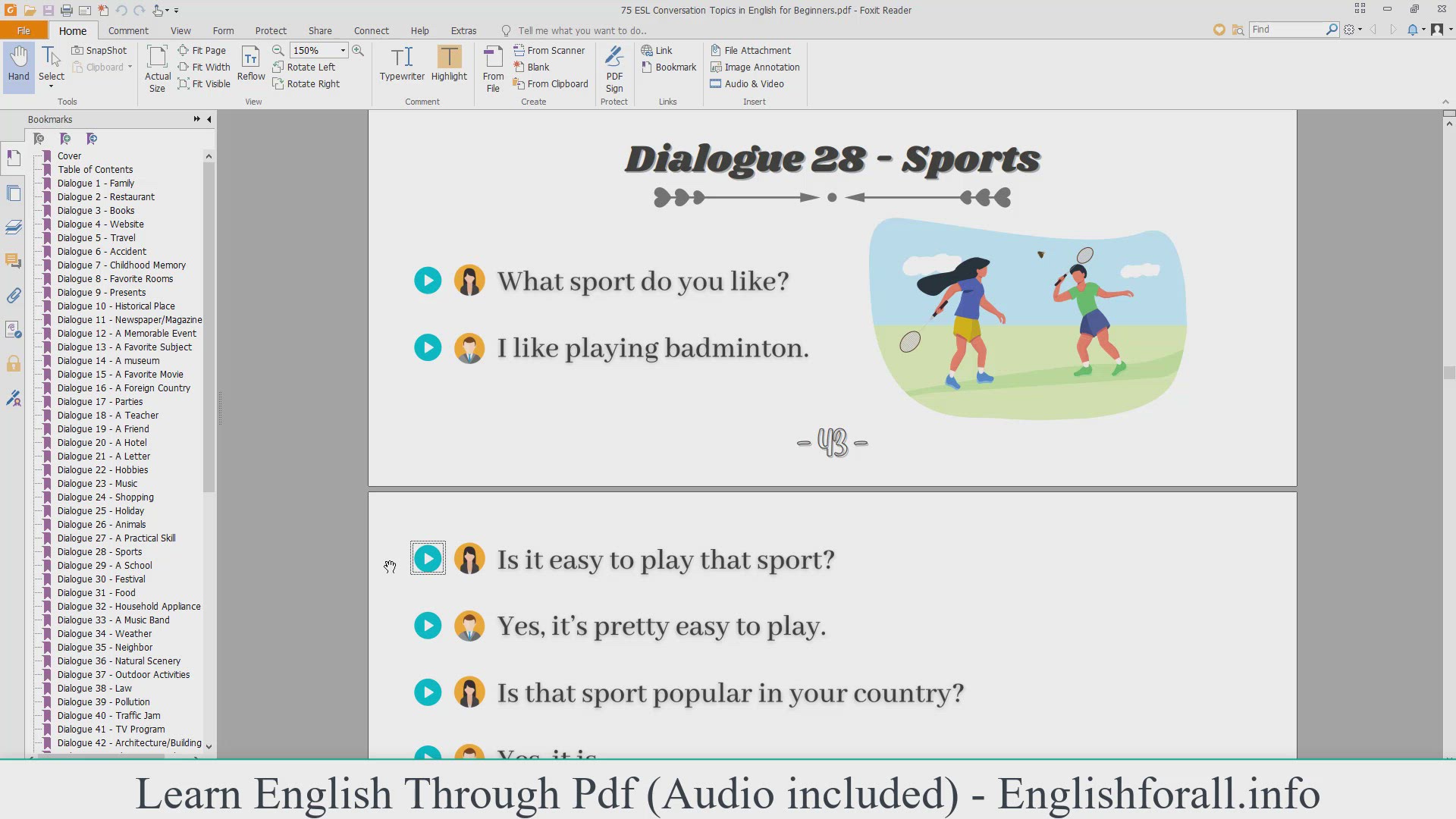Click the SnapShot tool icon
Screen dimensions: 1456x819
tap(77, 50)
